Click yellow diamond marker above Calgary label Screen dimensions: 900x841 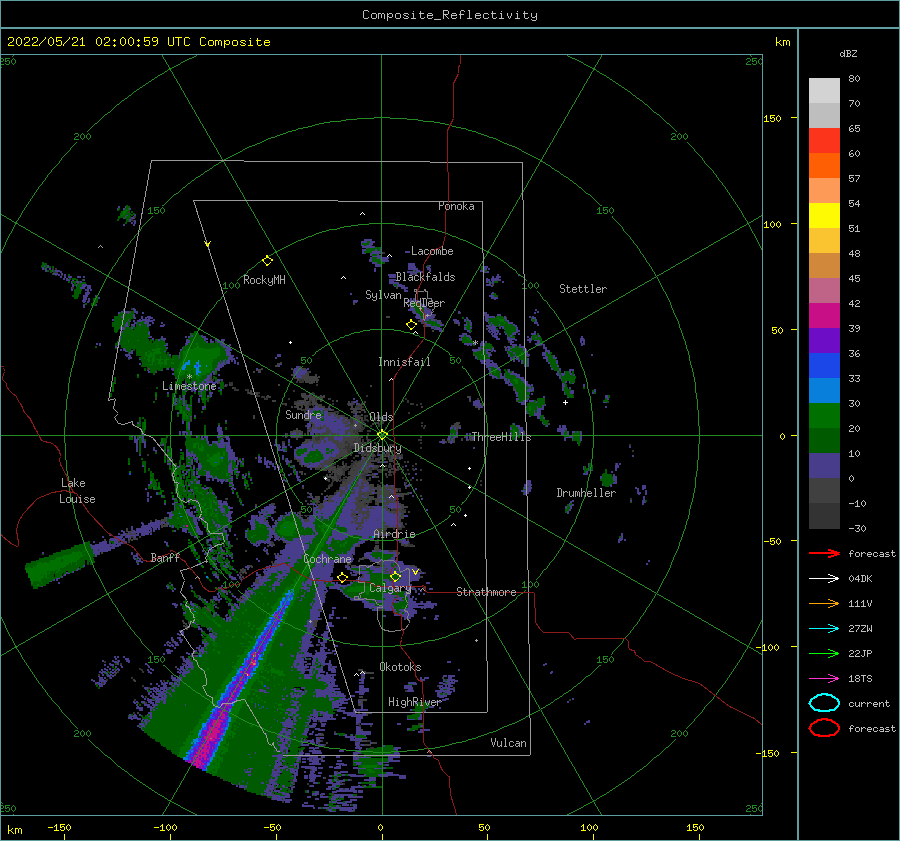click(x=395, y=576)
